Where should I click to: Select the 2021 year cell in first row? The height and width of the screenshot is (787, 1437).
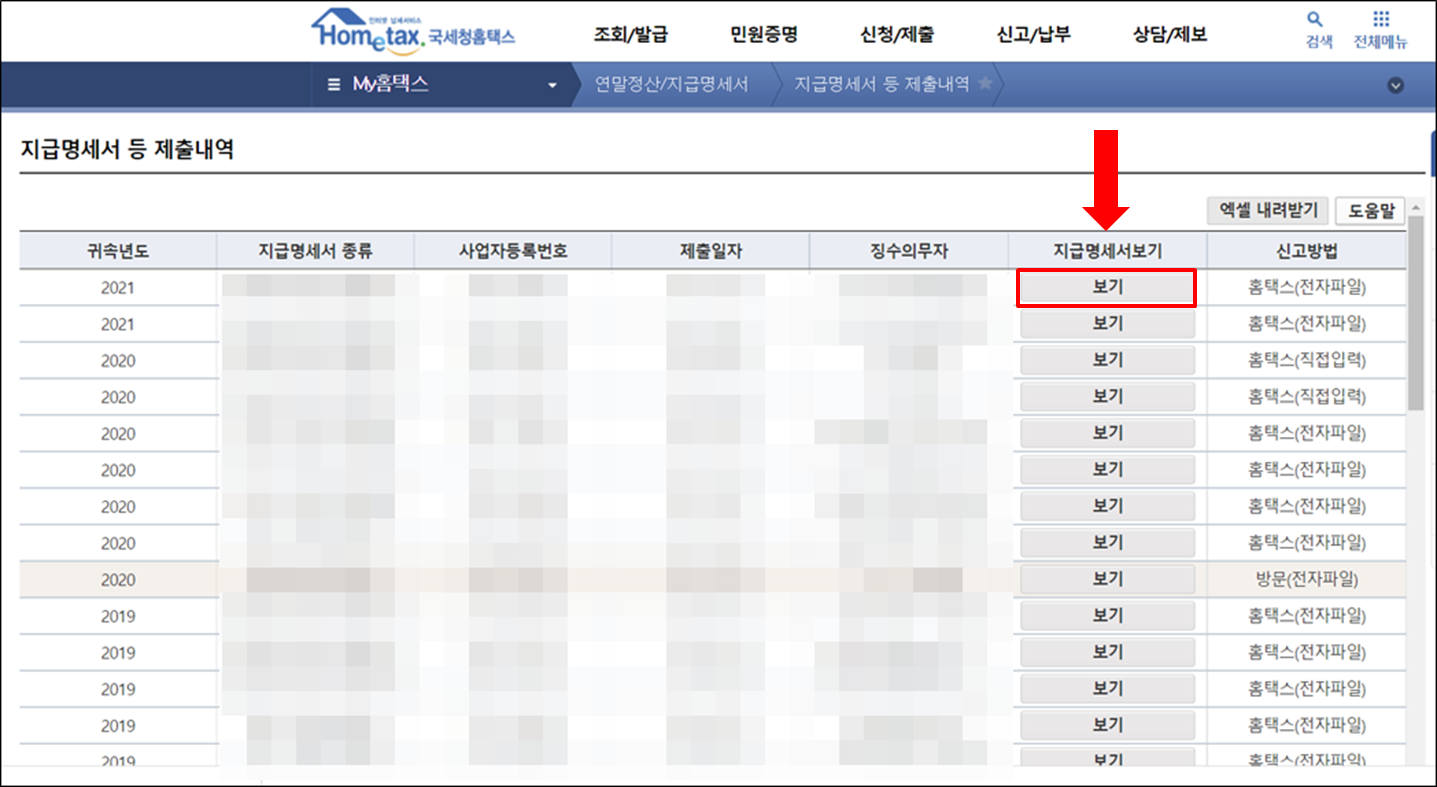pos(118,288)
